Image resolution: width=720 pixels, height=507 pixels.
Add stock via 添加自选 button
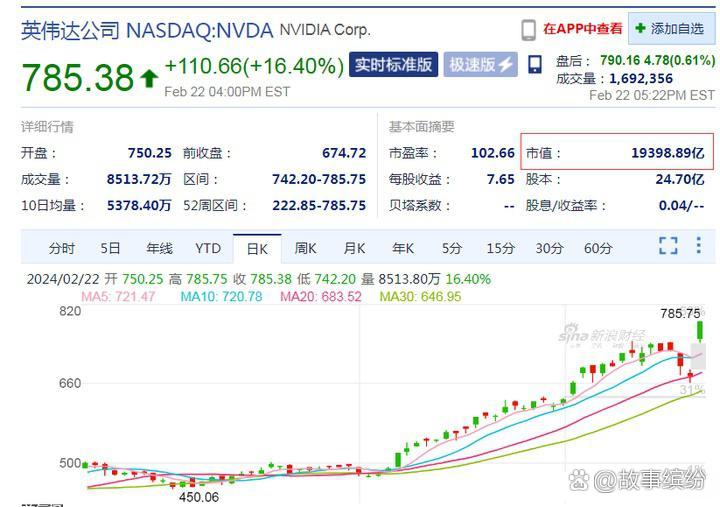[x=671, y=28]
